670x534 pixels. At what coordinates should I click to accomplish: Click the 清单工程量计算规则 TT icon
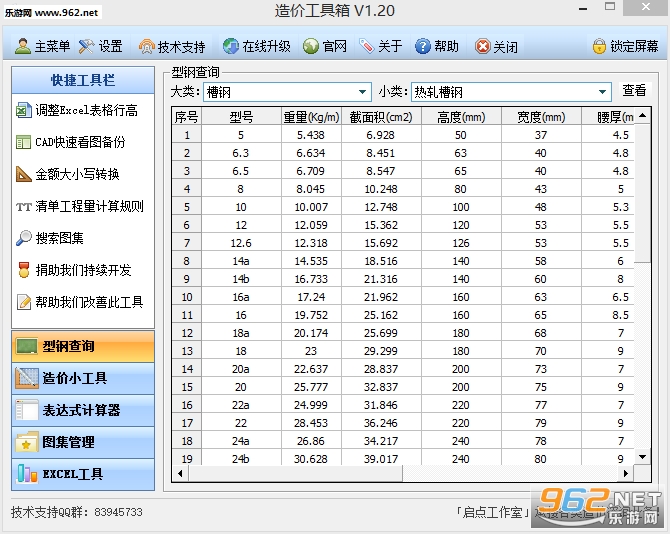pyautogui.click(x=24, y=207)
